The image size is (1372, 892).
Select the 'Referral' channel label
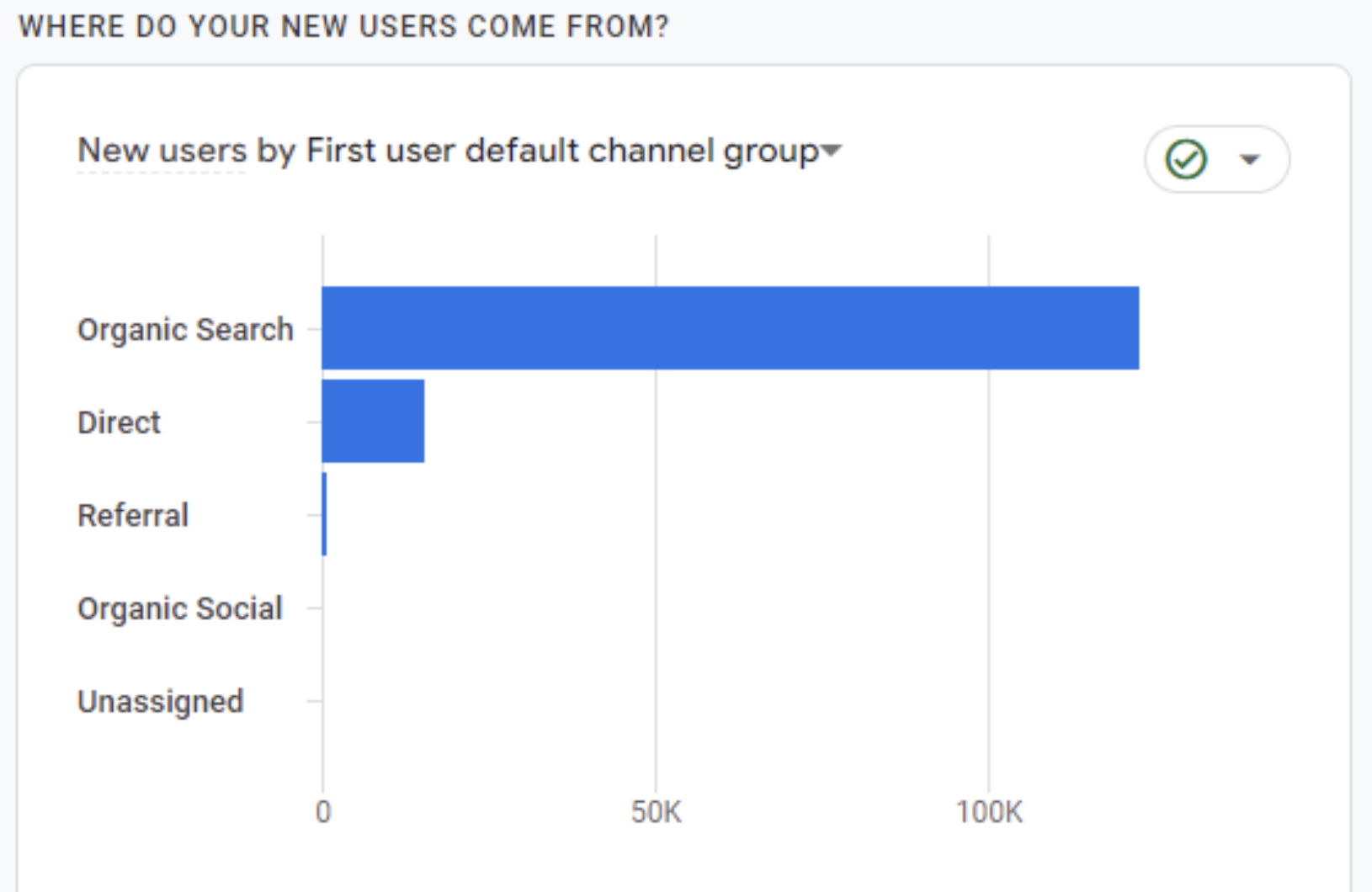(x=133, y=515)
